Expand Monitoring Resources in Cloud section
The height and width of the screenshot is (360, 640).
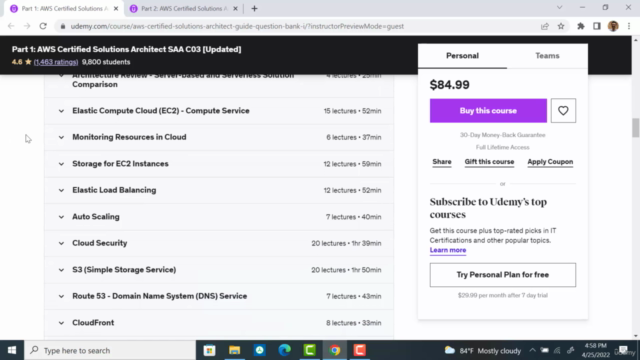tap(61, 138)
